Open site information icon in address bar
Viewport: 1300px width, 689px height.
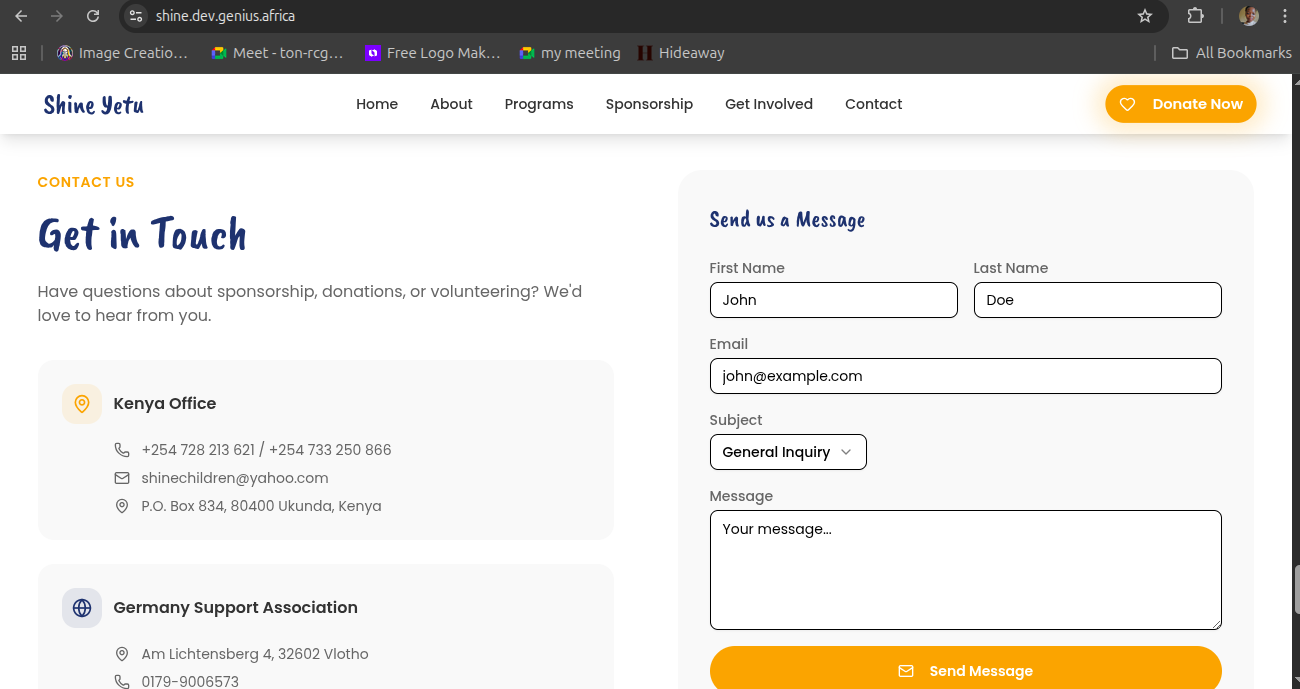136,16
